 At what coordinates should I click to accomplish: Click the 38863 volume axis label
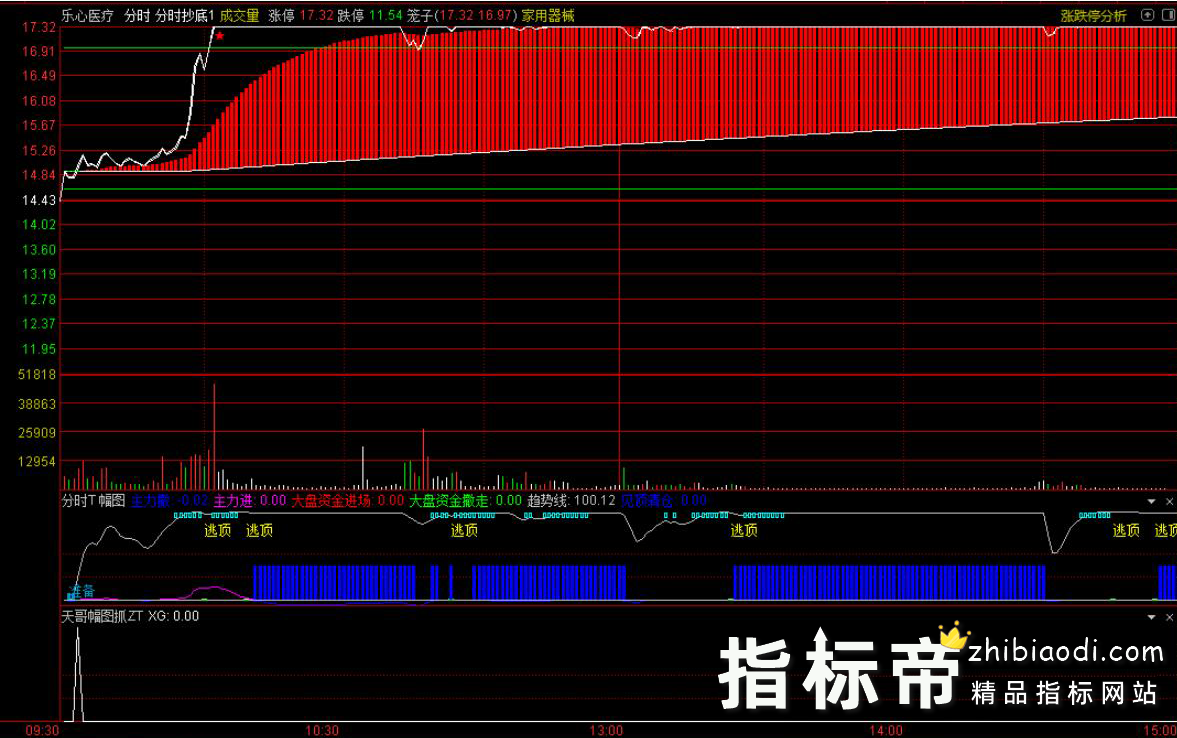[37, 404]
